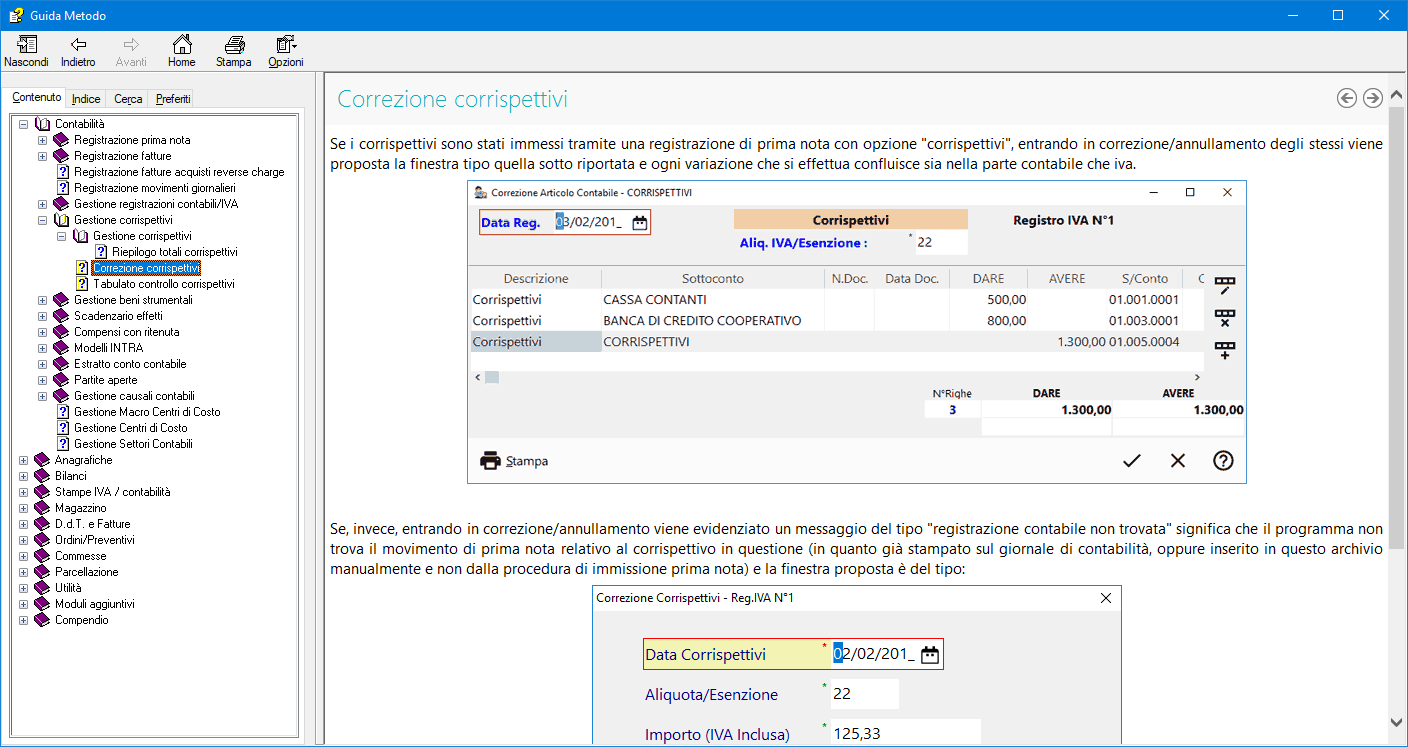Image resolution: width=1408 pixels, height=747 pixels.
Task: Select the Moduli aggiuntivi tree entry
Action: (x=94, y=604)
